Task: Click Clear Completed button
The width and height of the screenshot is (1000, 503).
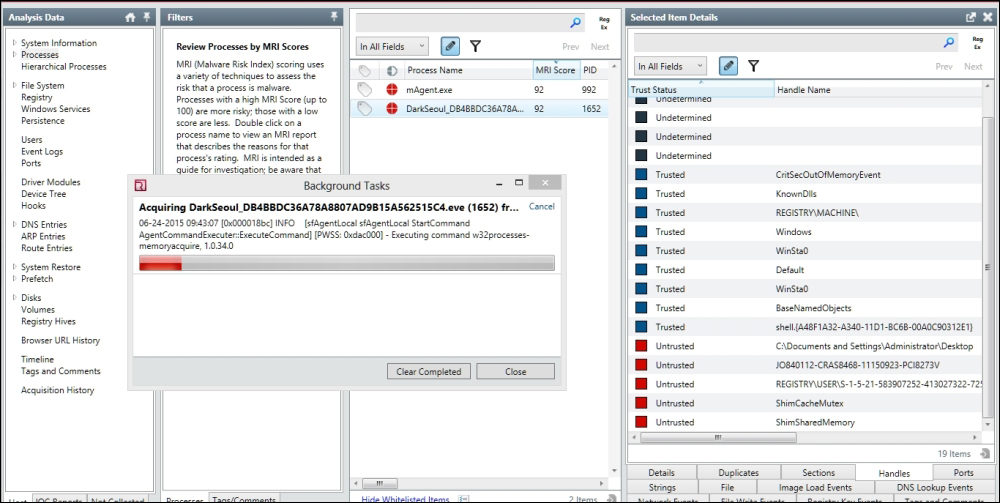Action: (429, 372)
